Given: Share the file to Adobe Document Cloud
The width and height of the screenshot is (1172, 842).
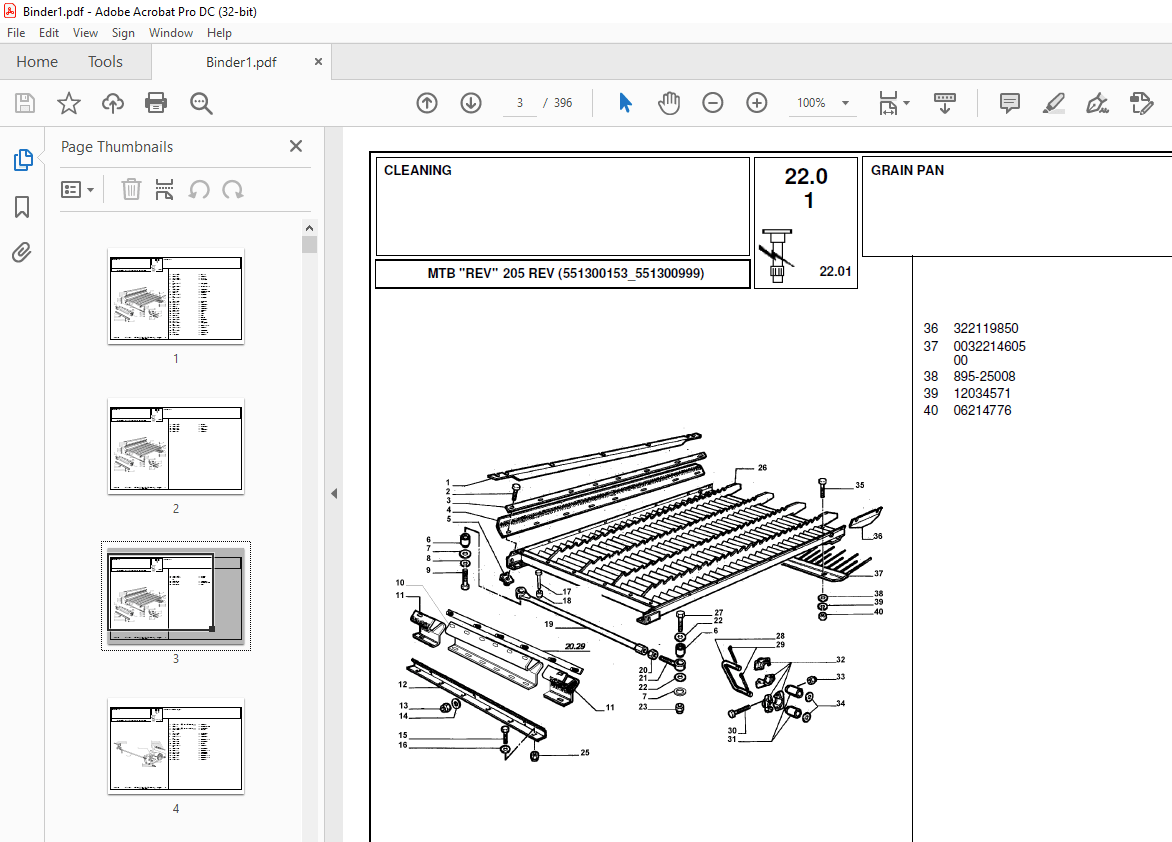Looking at the screenshot, I should click(x=112, y=102).
